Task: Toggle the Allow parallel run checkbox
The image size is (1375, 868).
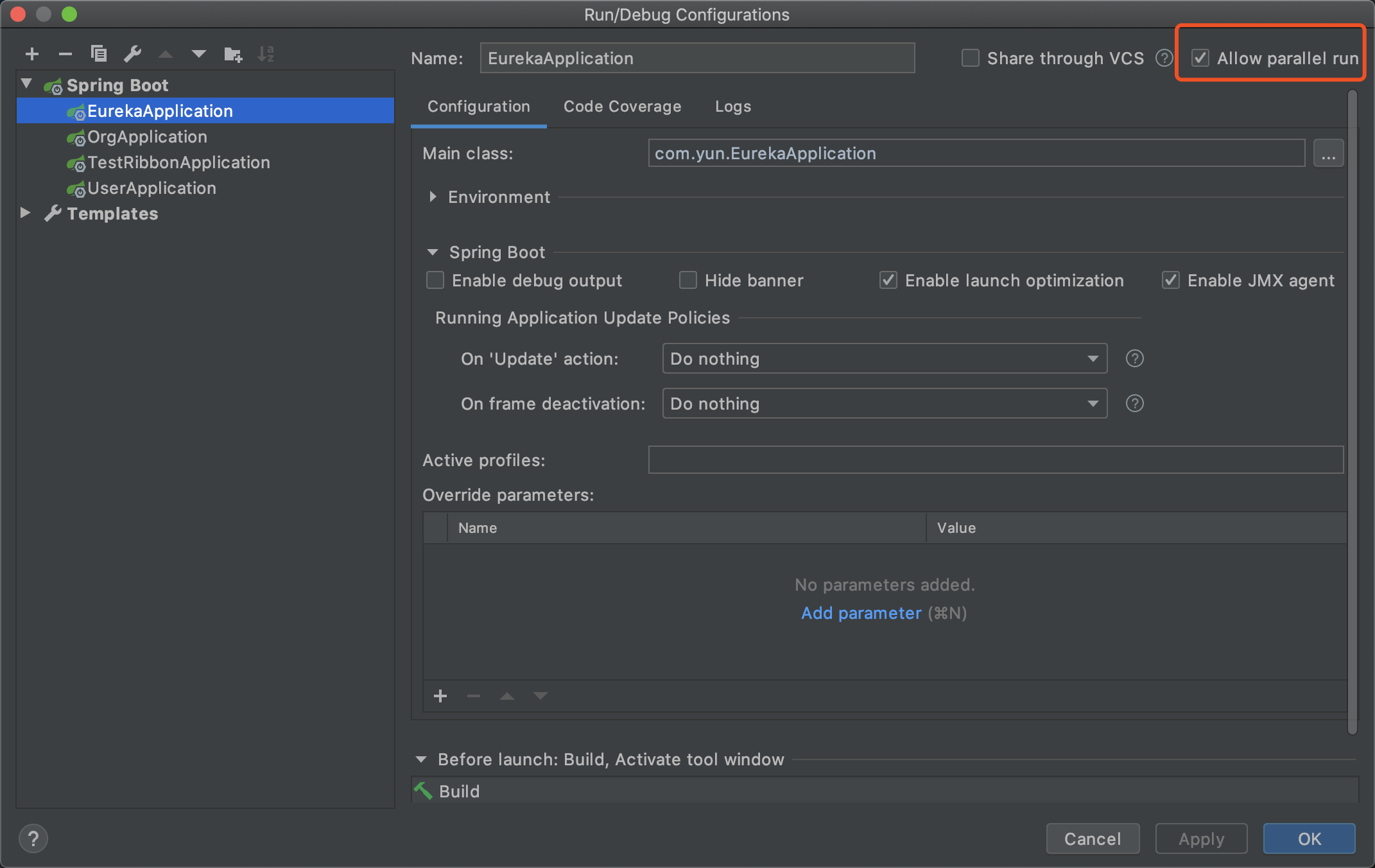Action: coord(1200,58)
